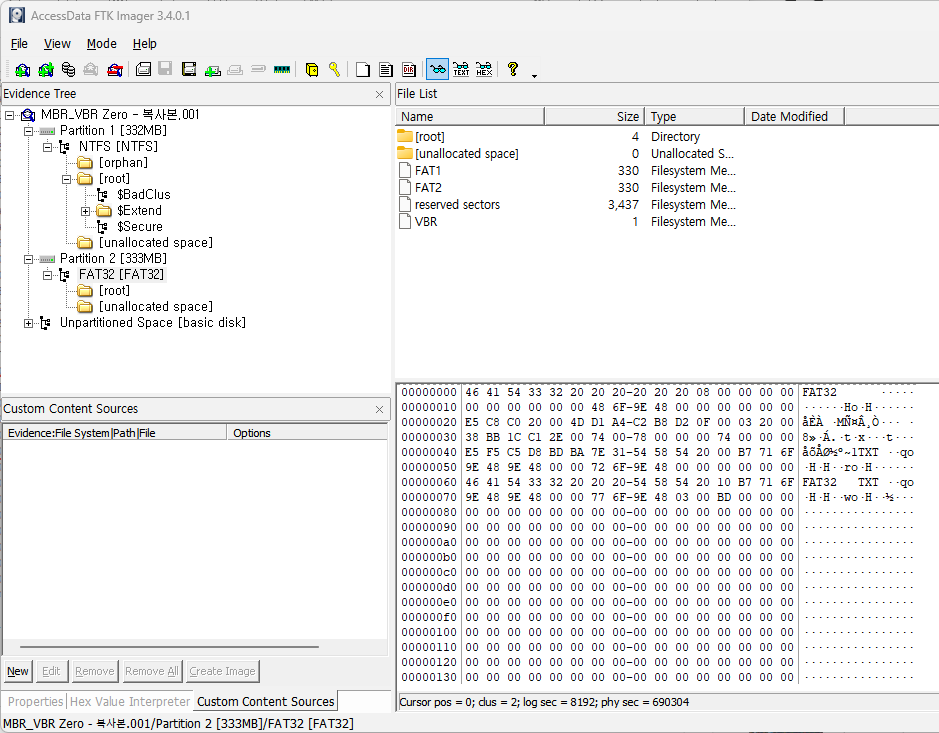The width and height of the screenshot is (939, 733).
Task: Click the Options column header
Action: pyautogui.click(x=307, y=433)
